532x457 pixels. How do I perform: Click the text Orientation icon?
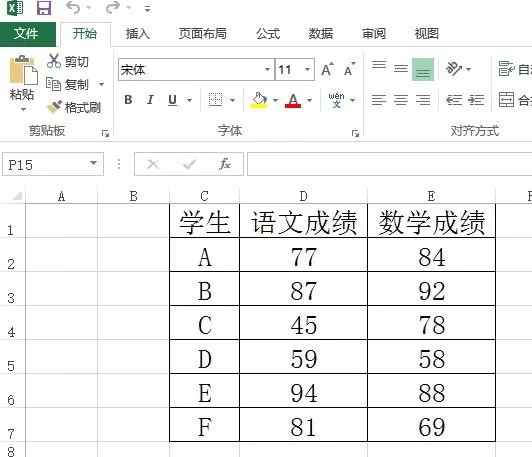[x=454, y=69]
